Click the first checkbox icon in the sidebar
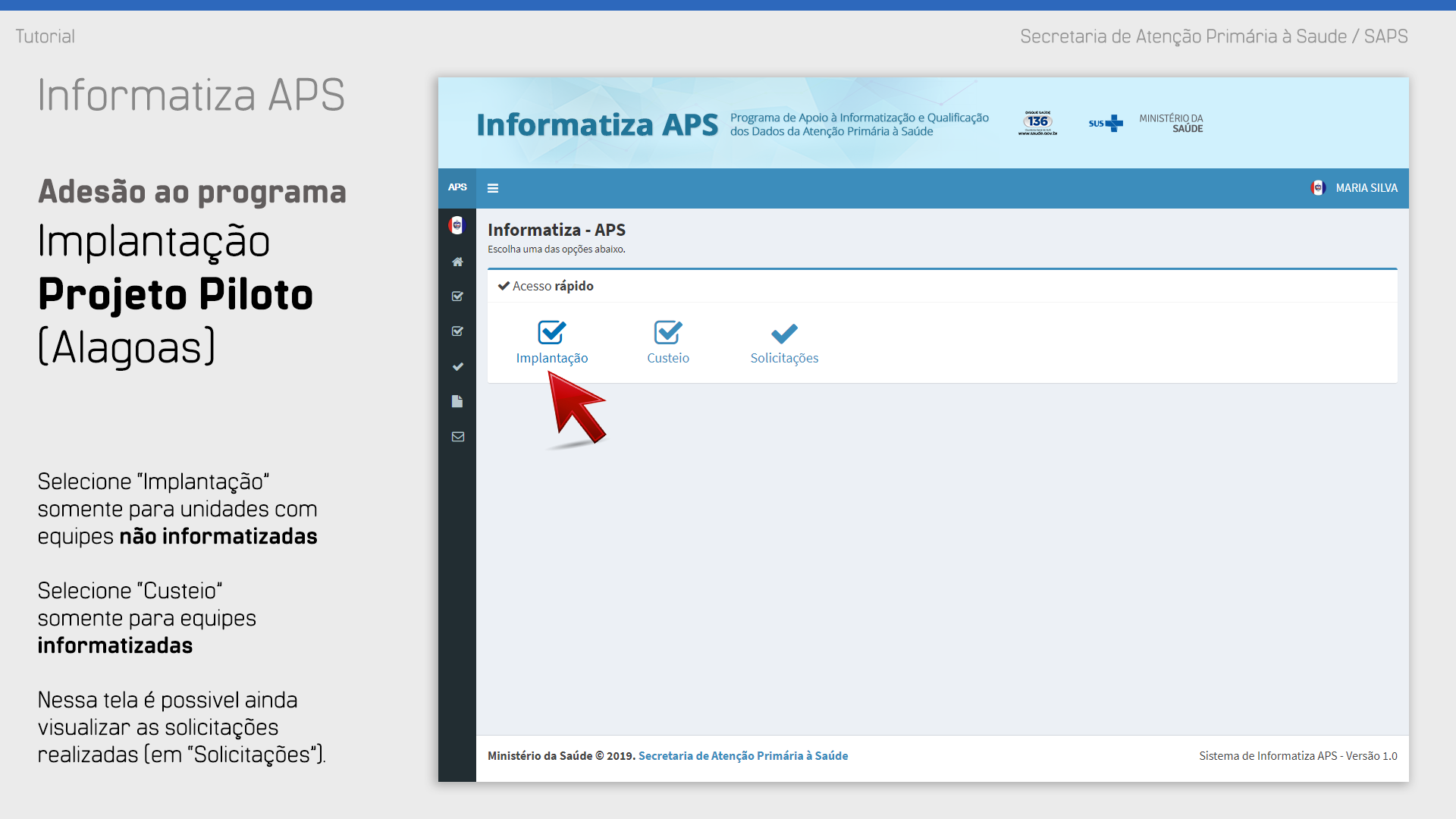The image size is (1456, 819). [457, 297]
